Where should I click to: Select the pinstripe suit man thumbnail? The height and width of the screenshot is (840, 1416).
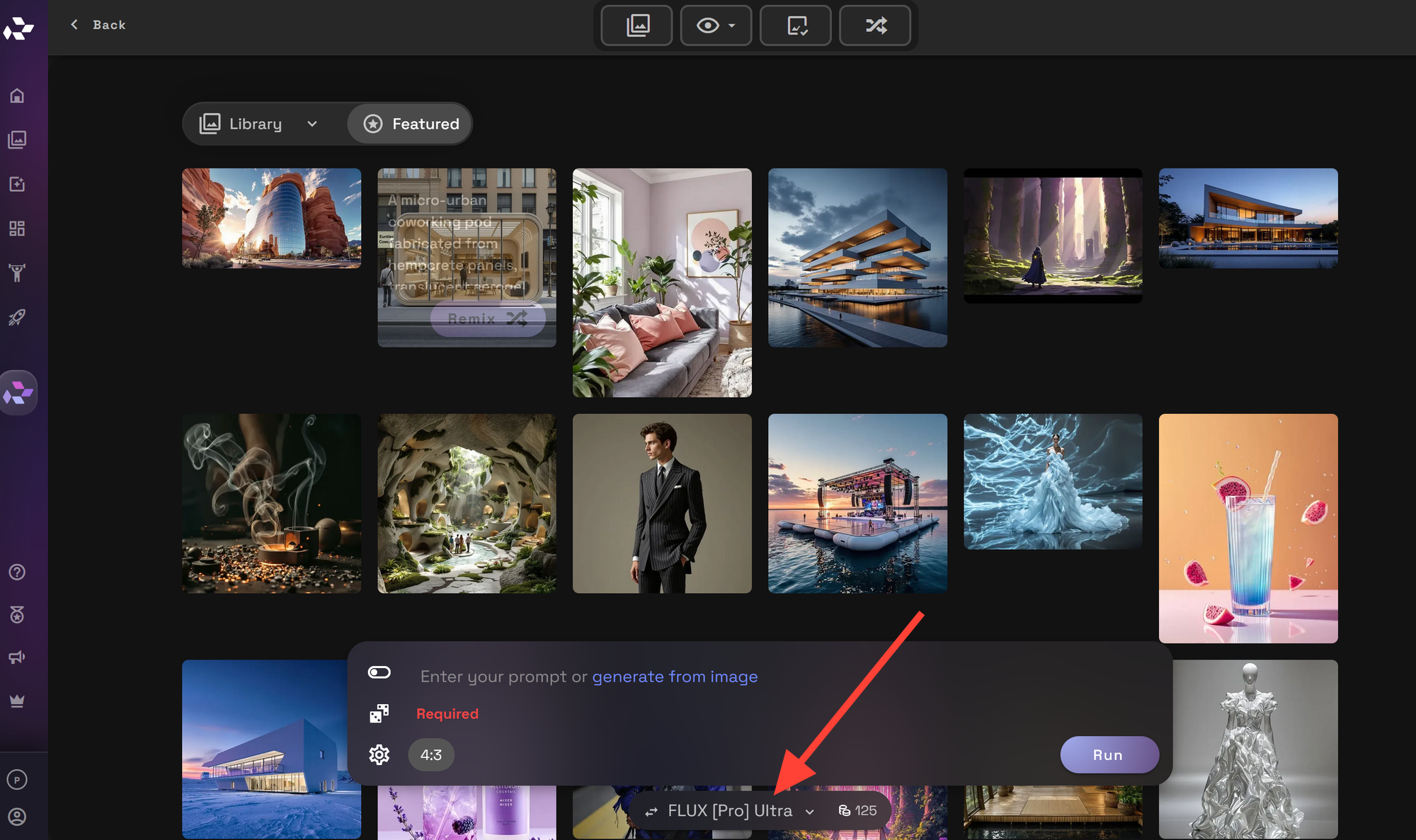pos(661,503)
